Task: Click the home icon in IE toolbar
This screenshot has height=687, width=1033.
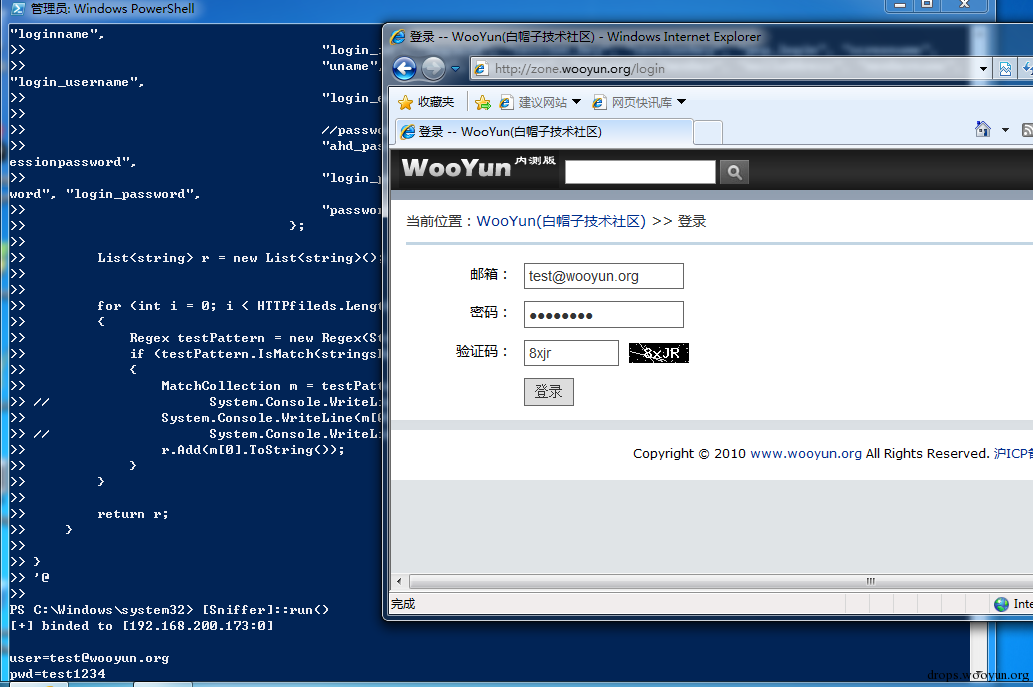Action: click(982, 129)
